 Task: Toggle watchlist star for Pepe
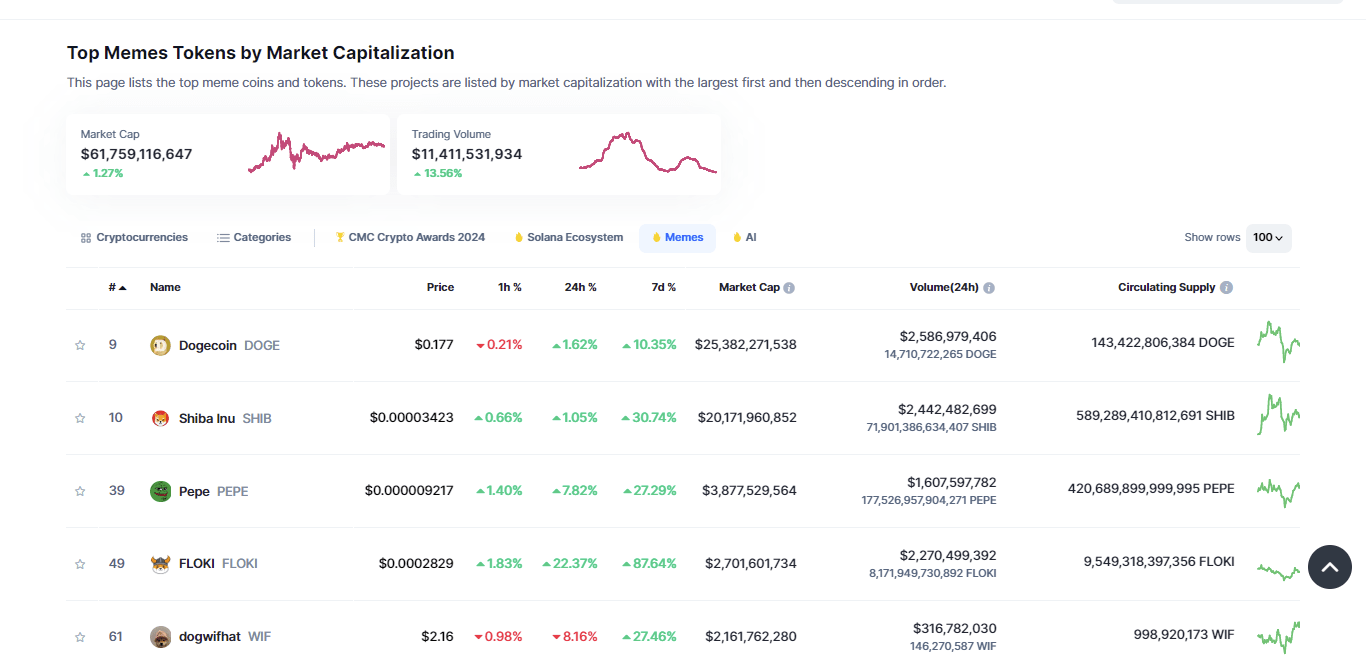pyautogui.click(x=80, y=491)
